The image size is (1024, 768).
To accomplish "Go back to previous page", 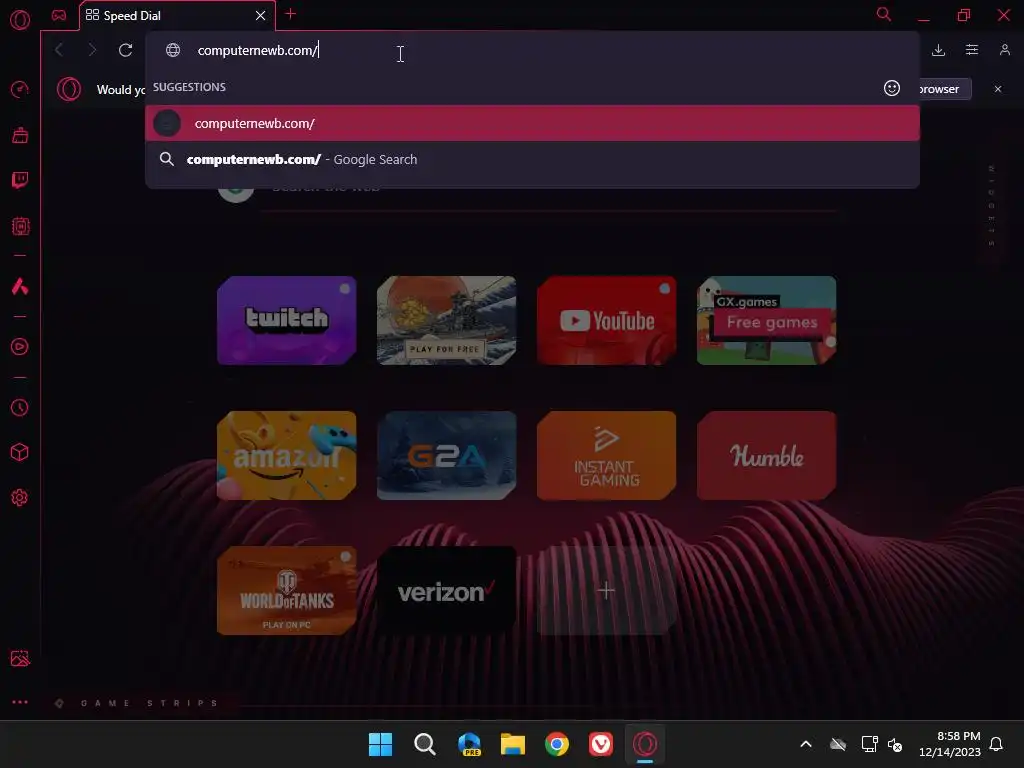I will (59, 50).
